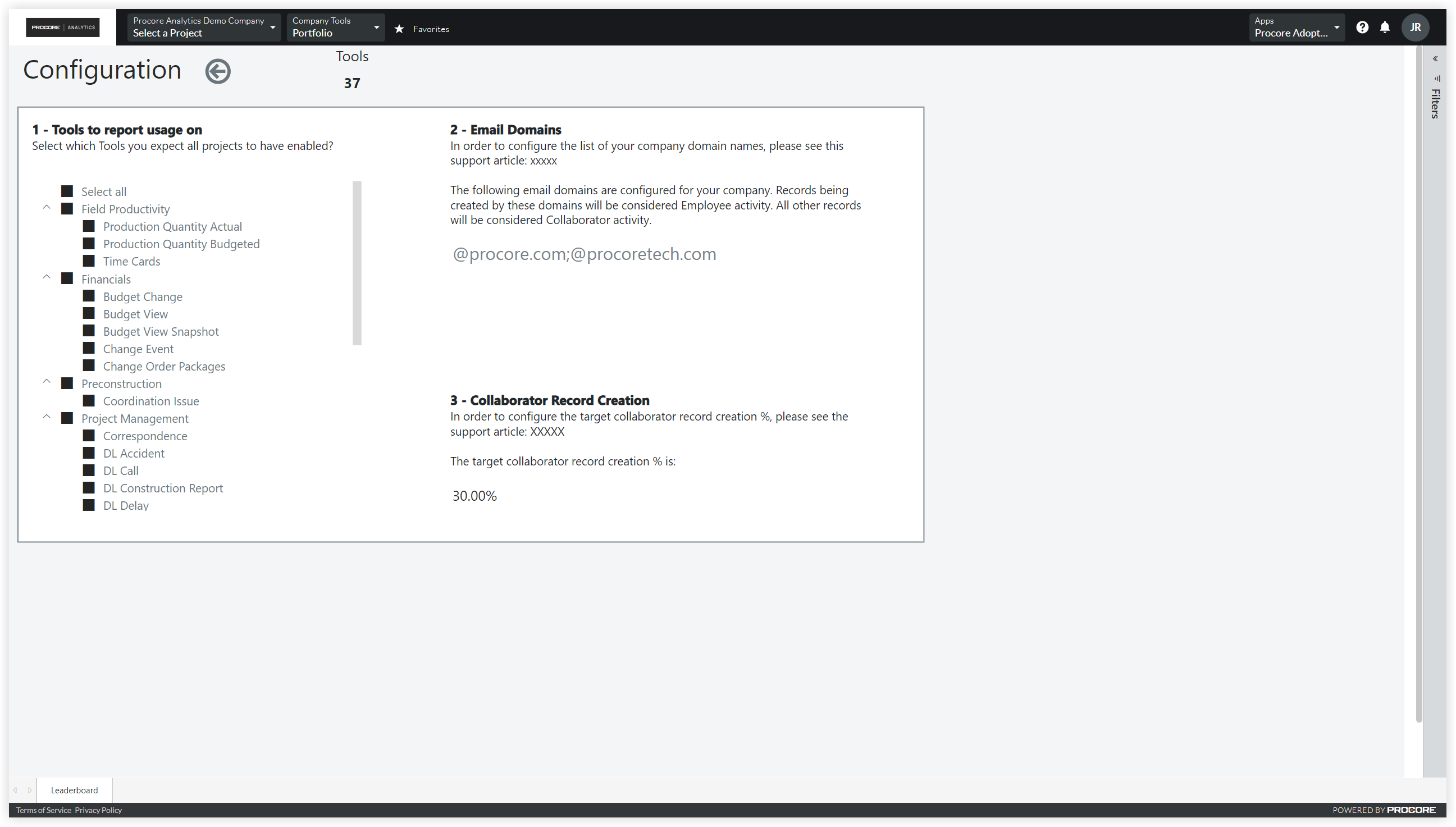Toggle the Budget View Snapshot checkbox
Viewport: 1456px width, 827px height.
89,331
